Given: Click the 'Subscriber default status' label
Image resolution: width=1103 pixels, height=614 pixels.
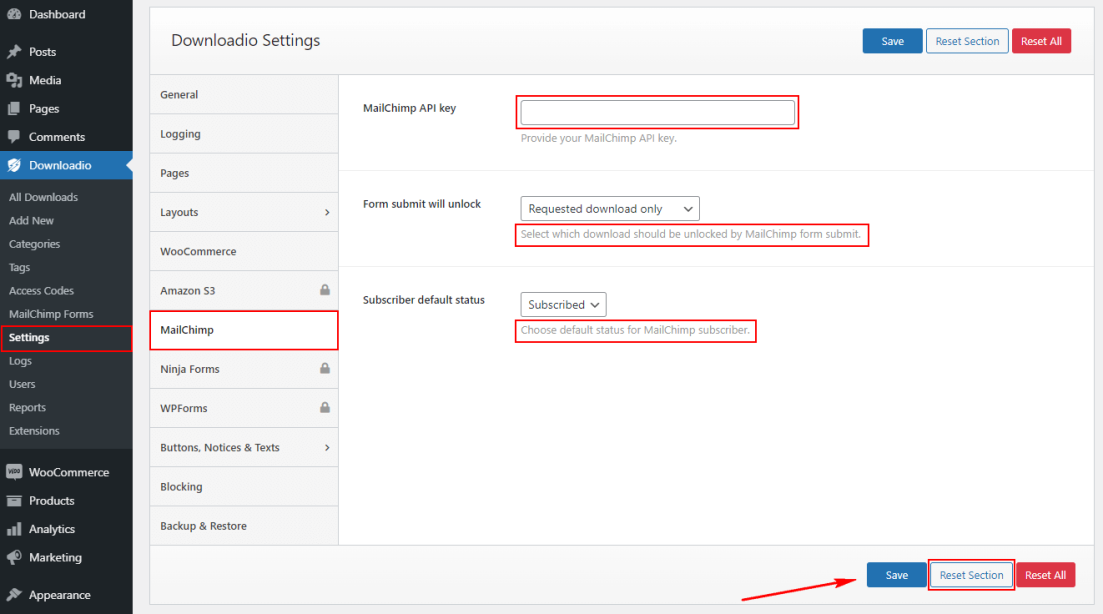Looking at the screenshot, I should point(423,300).
